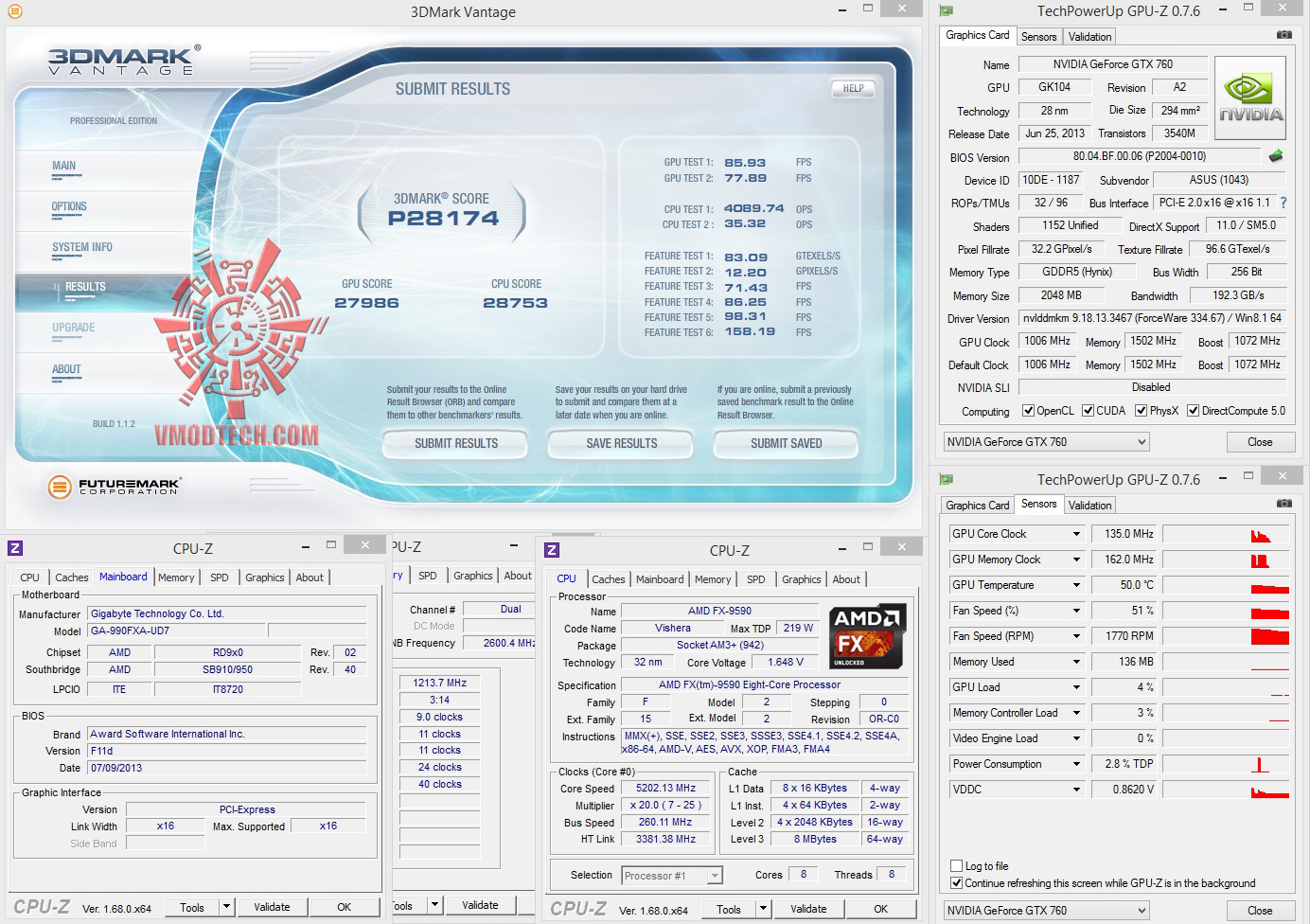Image resolution: width=1310 pixels, height=924 pixels.
Task: Click the GPU Name field in GPU-Z
Action: point(1112,64)
